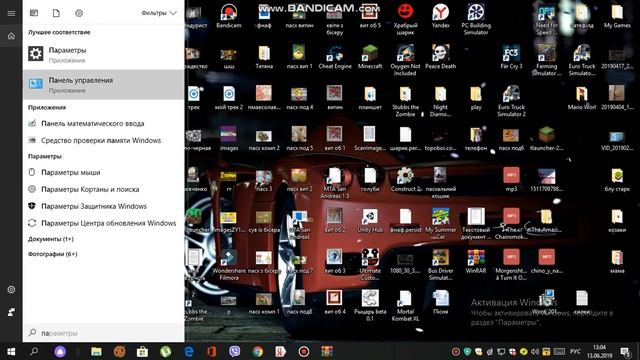This screenshot has width=640, height=360.
Task: Filter results by settings gear icon
Action: tap(79, 13)
